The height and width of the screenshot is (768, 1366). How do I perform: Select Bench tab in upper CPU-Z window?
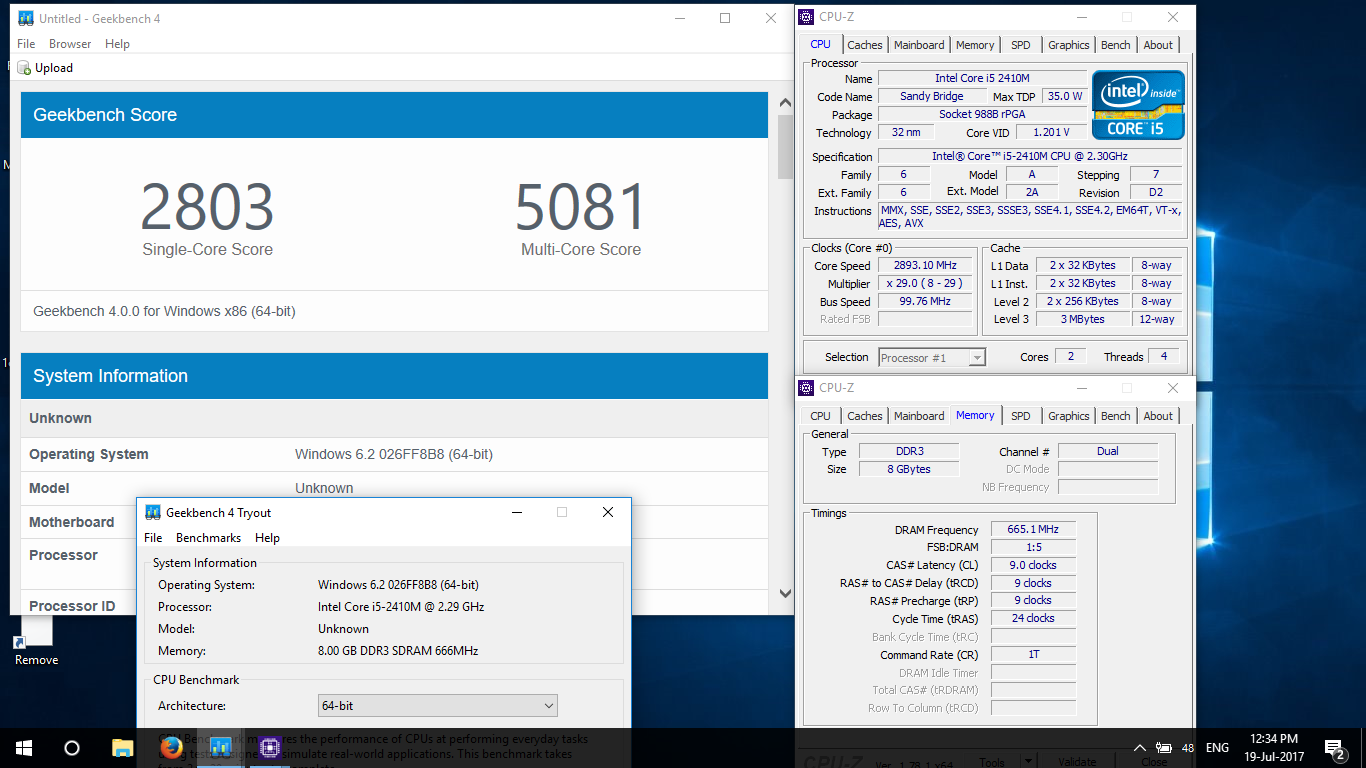pos(1116,45)
